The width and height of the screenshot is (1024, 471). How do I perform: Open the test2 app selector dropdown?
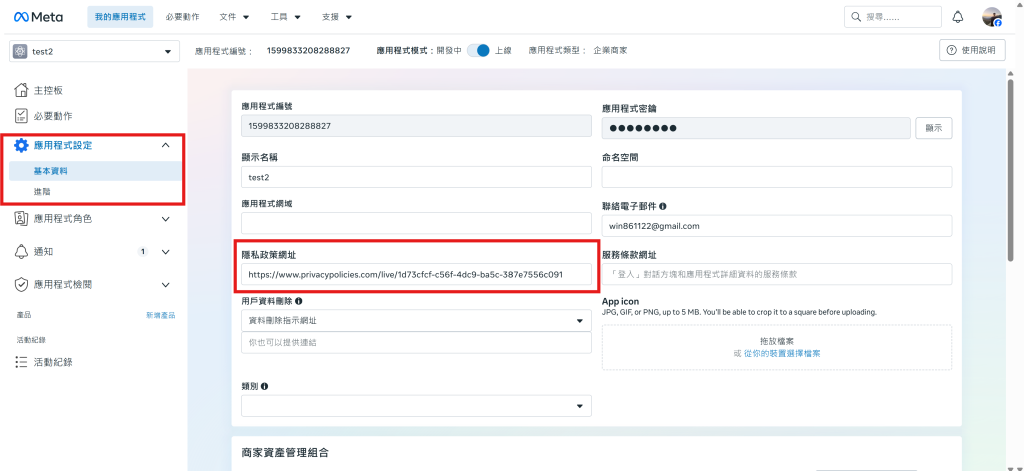95,52
